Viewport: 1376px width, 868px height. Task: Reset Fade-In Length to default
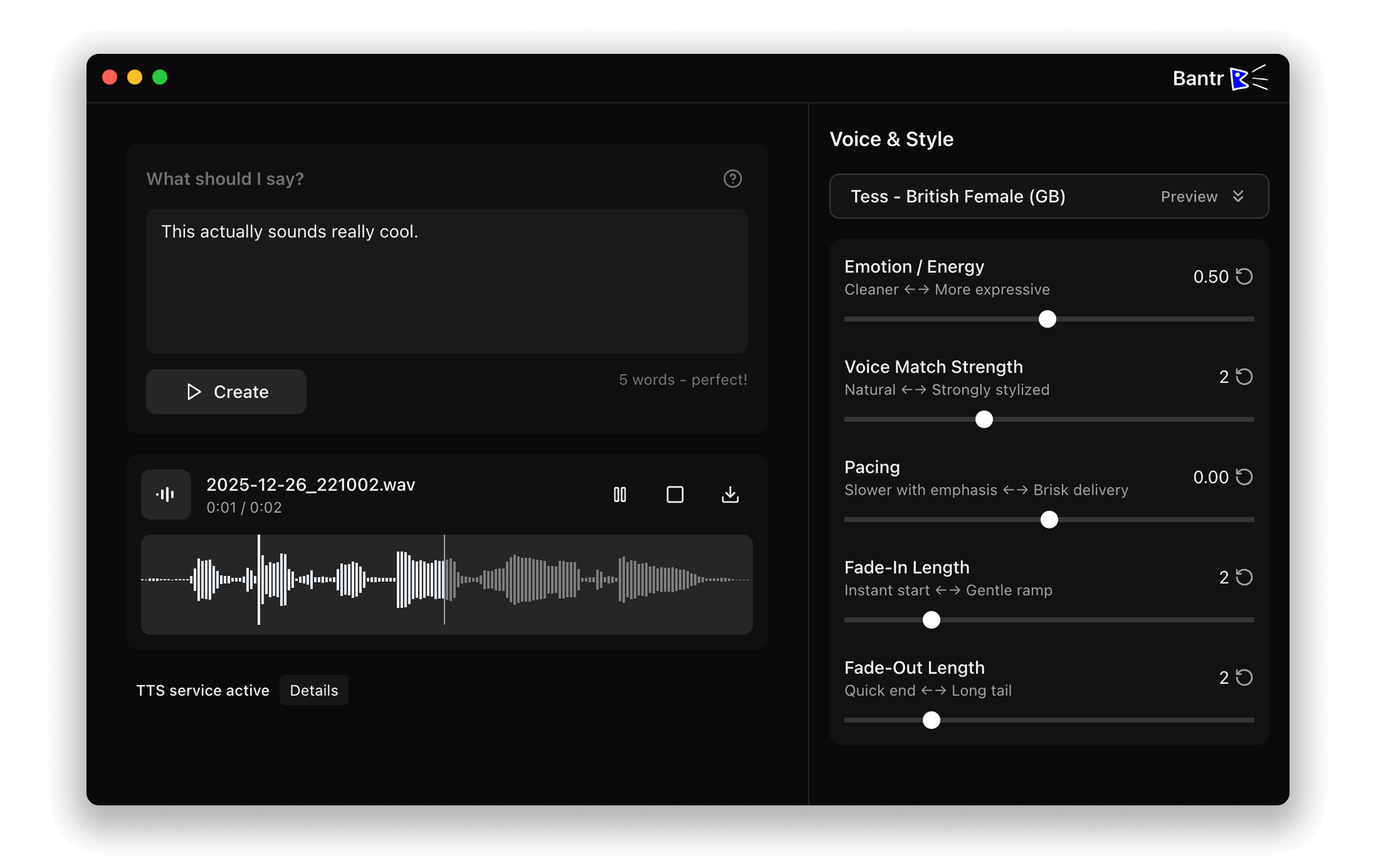[1245, 577]
